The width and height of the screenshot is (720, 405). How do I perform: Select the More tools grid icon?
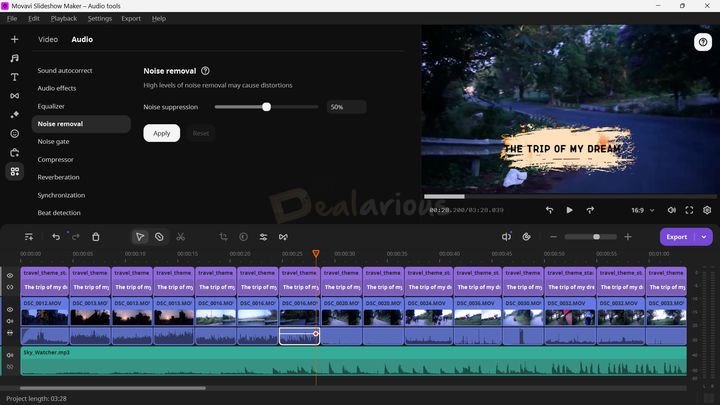click(15, 171)
